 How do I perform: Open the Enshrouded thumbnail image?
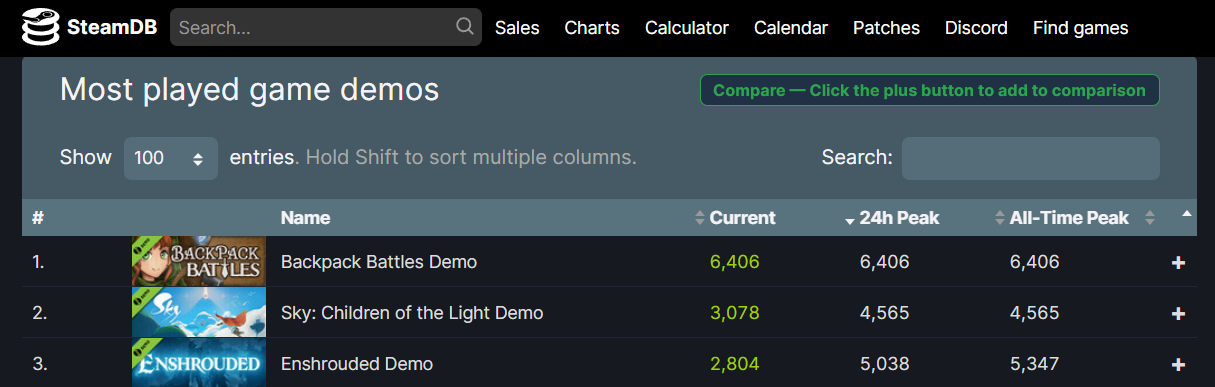tap(199, 362)
